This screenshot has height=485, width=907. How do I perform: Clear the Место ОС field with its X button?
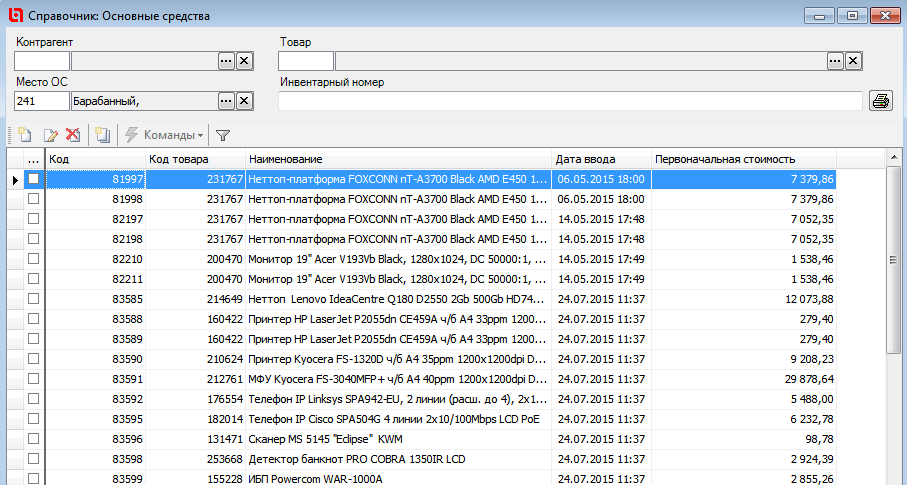click(x=245, y=101)
